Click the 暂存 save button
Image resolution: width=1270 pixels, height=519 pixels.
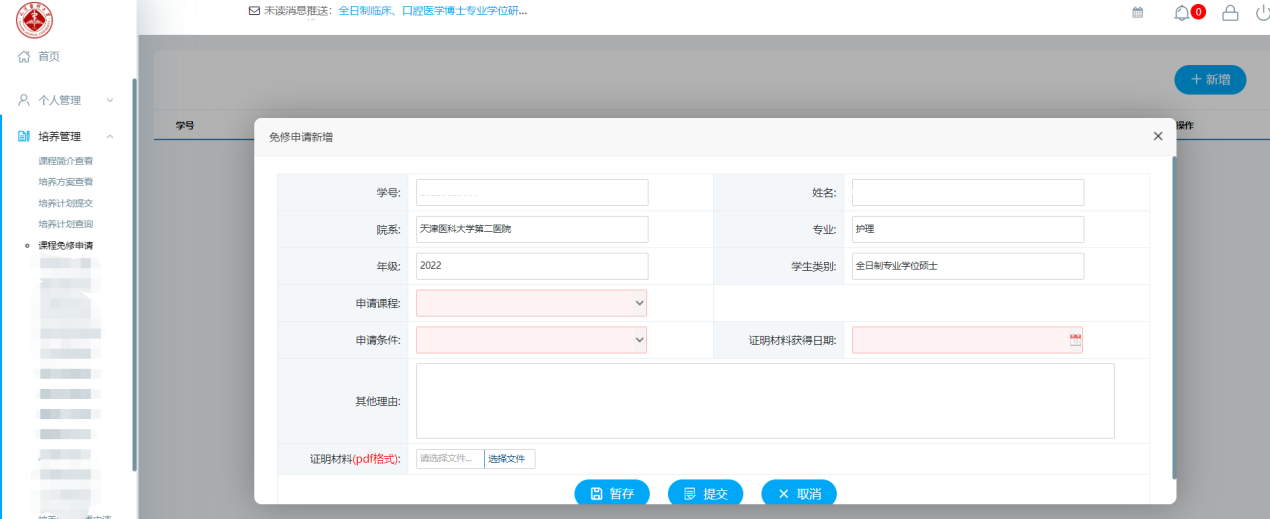click(x=612, y=494)
